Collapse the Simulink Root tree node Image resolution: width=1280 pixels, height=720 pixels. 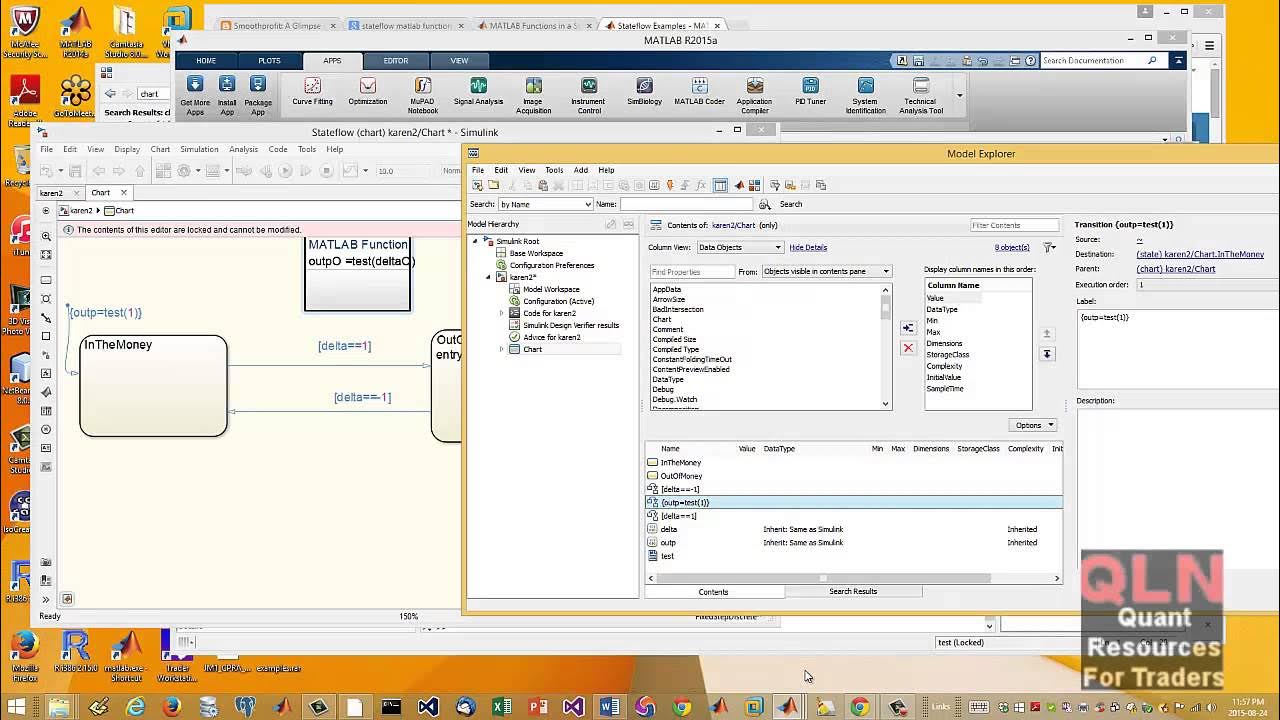[x=475, y=241]
